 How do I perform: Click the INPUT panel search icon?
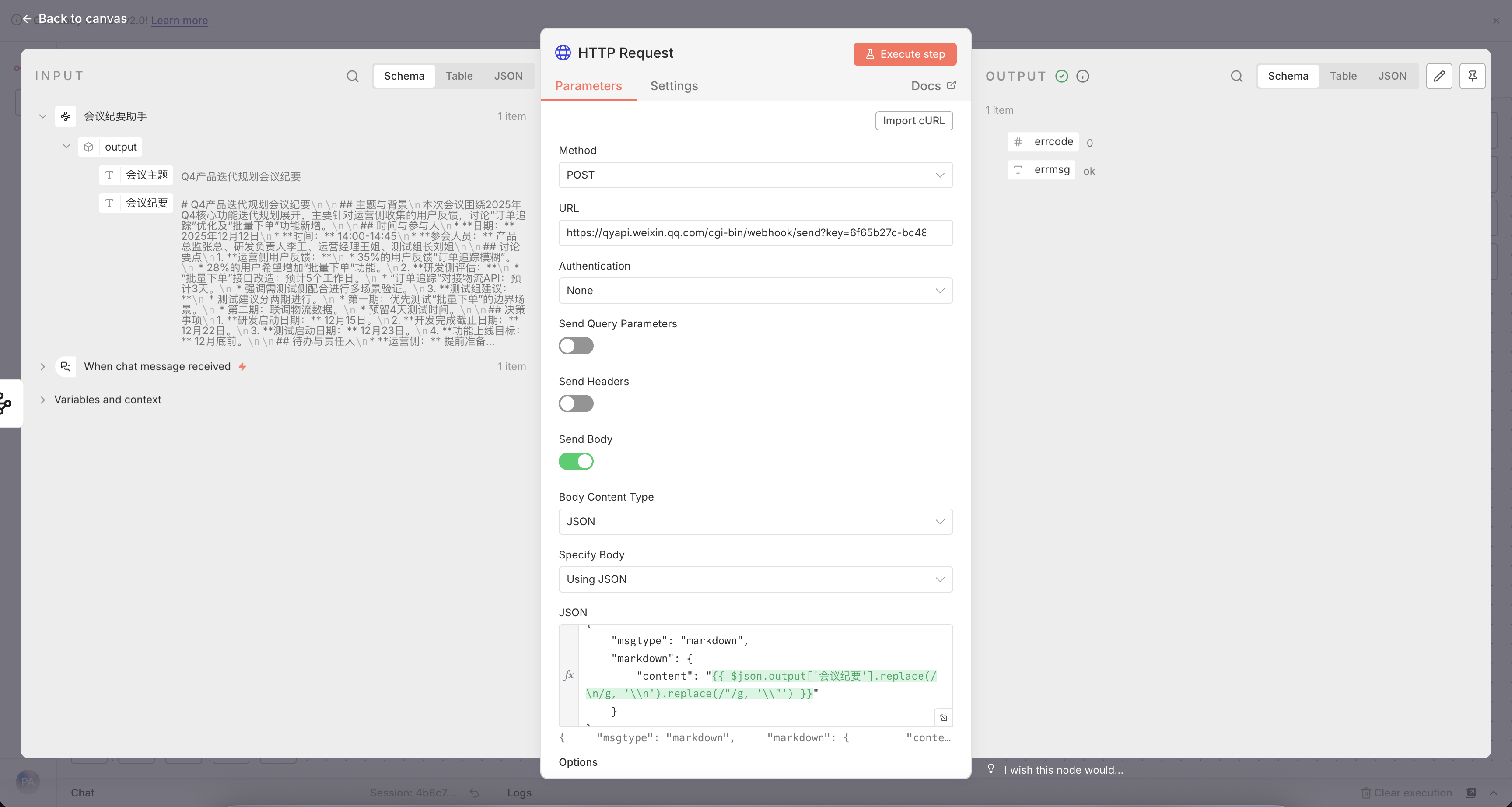(352, 76)
